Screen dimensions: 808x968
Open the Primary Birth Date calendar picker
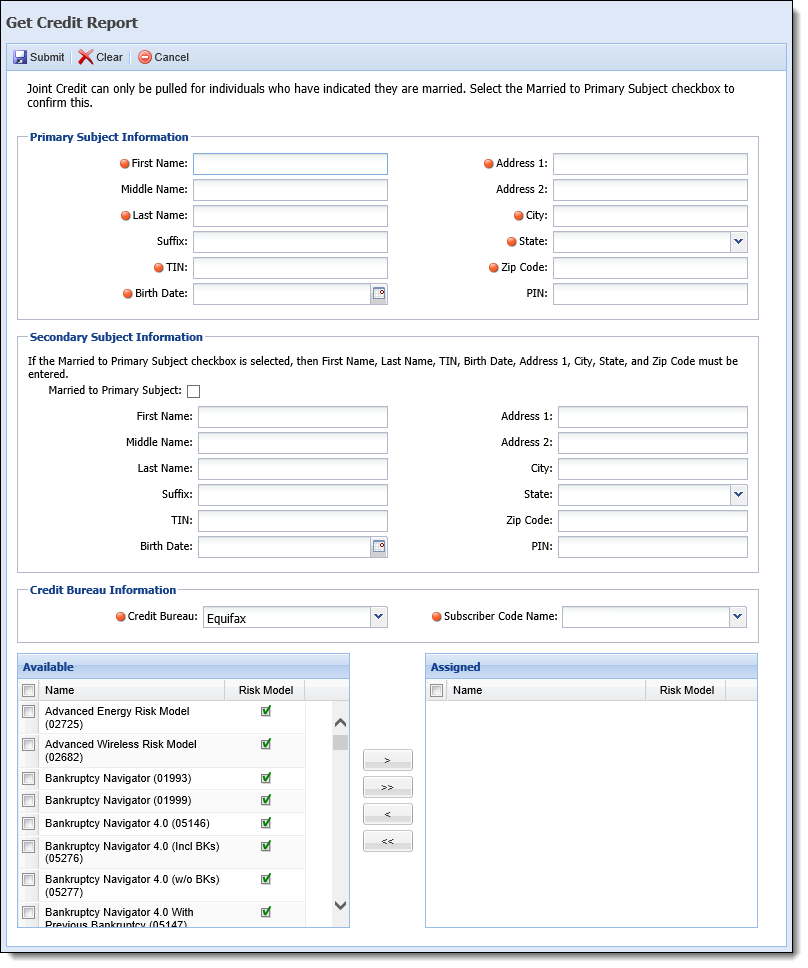(x=379, y=294)
